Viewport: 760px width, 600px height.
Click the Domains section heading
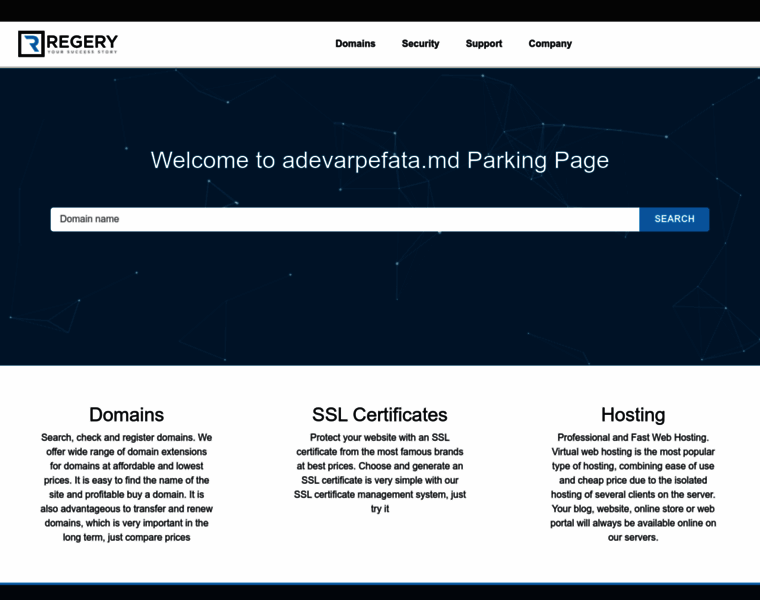coord(126,414)
